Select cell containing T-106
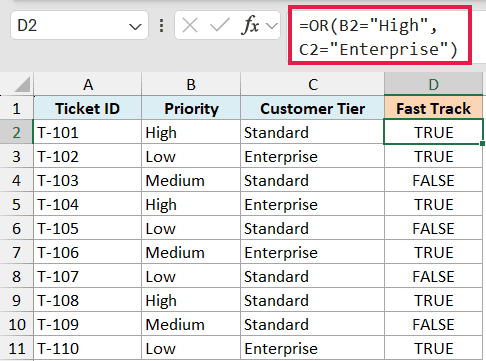The height and width of the screenshot is (361, 486). pyautogui.click(x=88, y=252)
